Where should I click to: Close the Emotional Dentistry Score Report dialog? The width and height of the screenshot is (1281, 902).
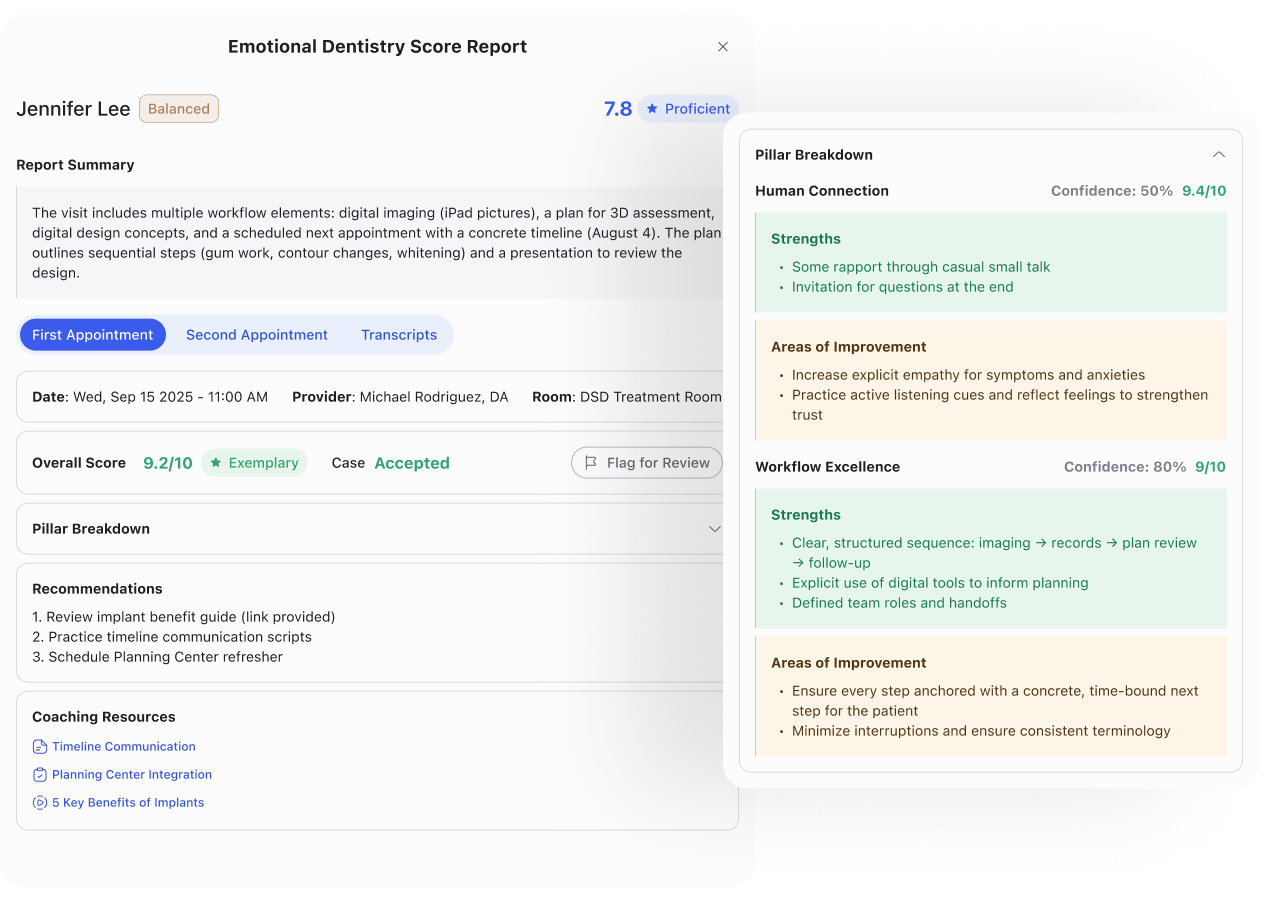click(x=723, y=46)
